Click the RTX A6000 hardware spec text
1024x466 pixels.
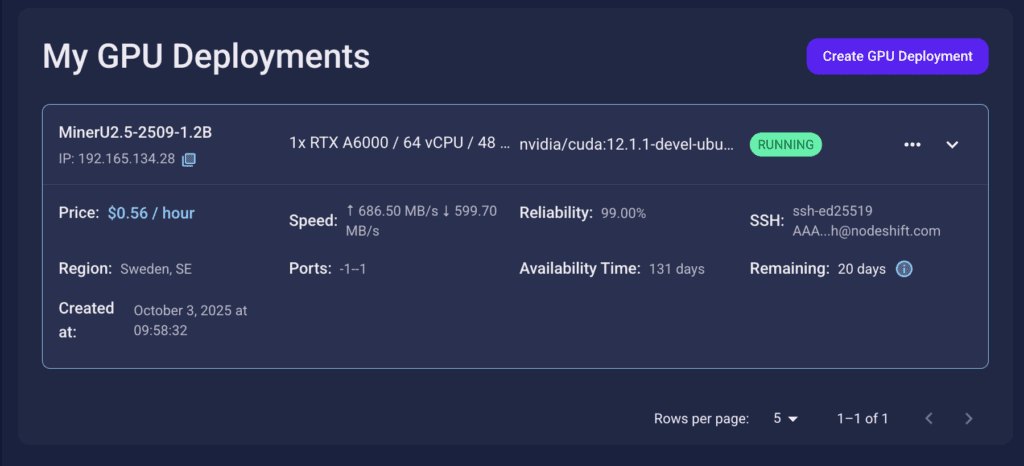pyautogui.click(x=399, y=144)
